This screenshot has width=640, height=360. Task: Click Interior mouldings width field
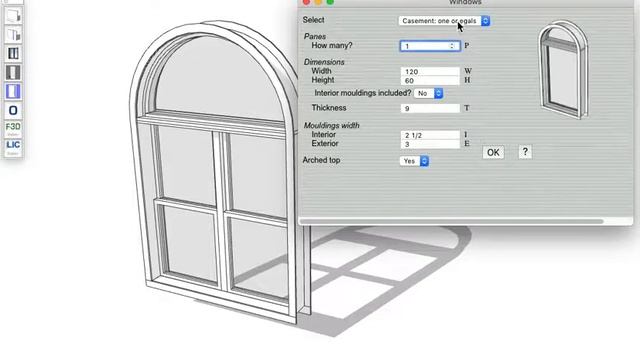point(430,135)
